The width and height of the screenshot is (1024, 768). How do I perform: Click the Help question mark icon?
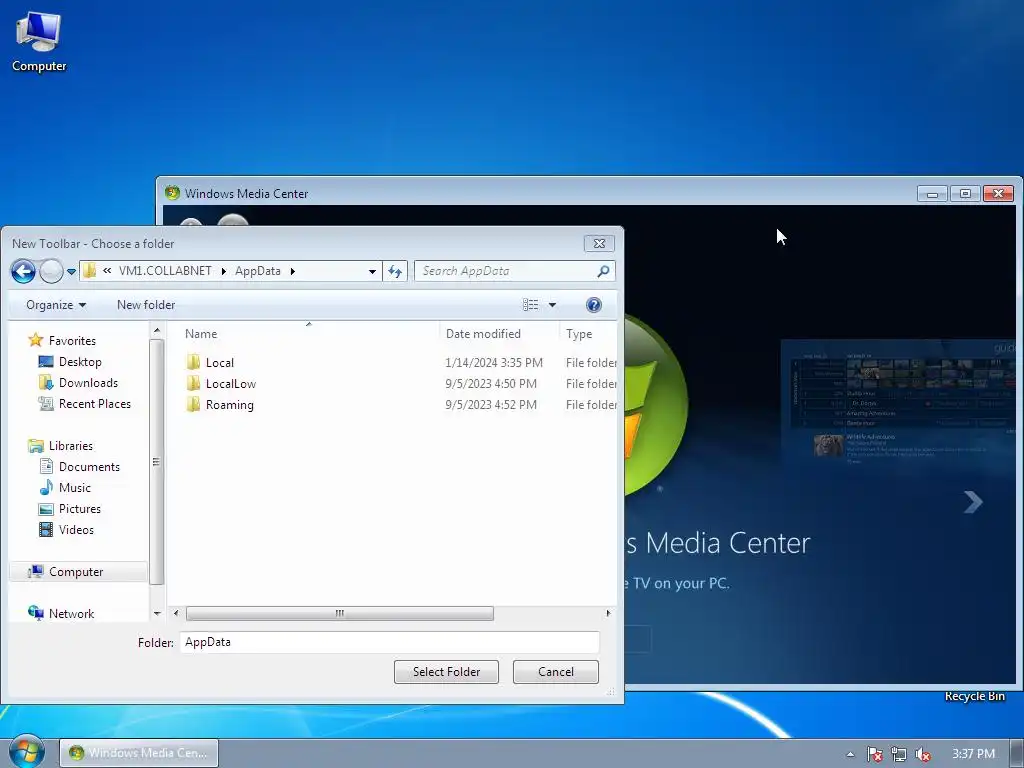[594, 305]
